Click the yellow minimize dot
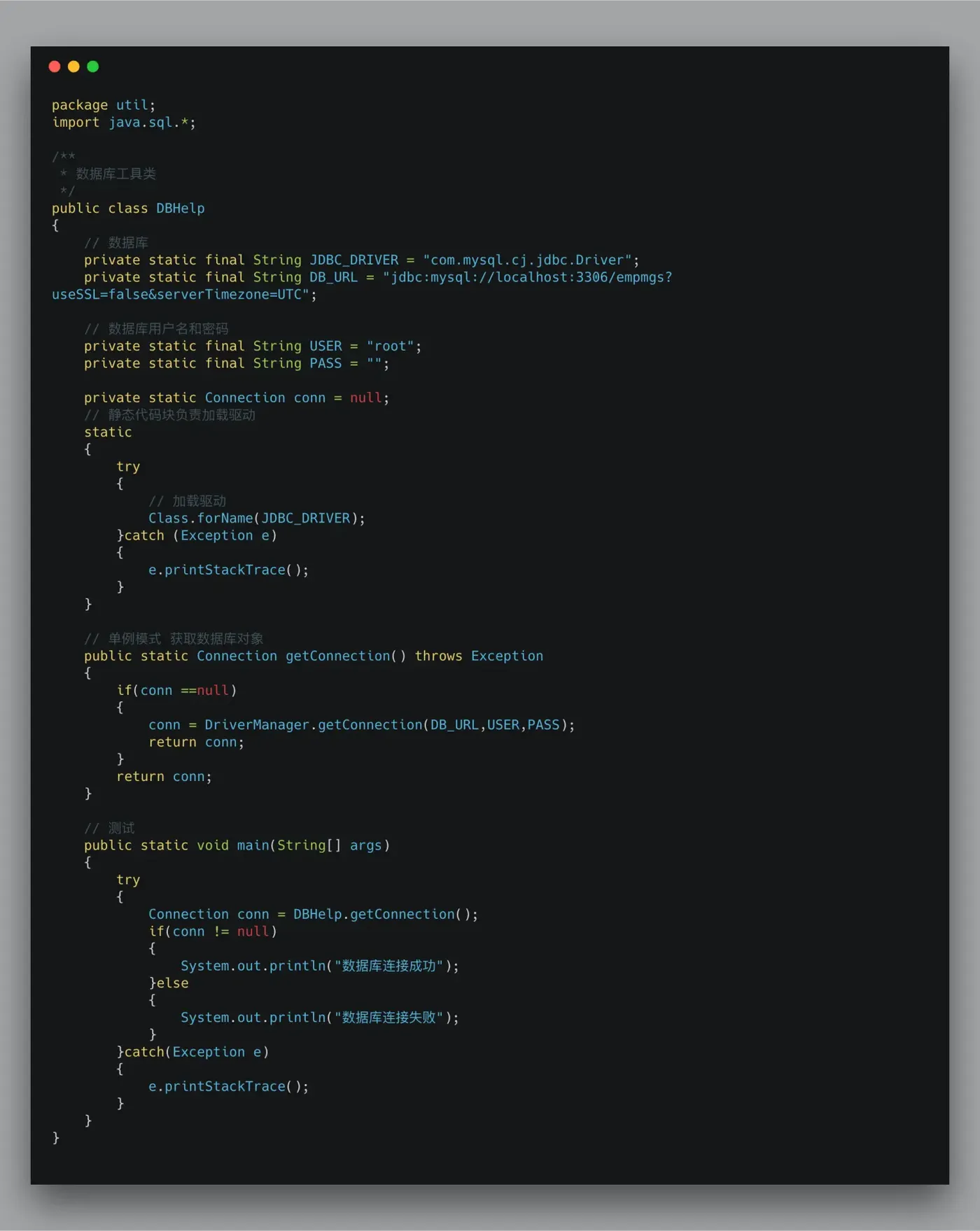This screenshot has width=980, height=1231. [x=73, y=66]
